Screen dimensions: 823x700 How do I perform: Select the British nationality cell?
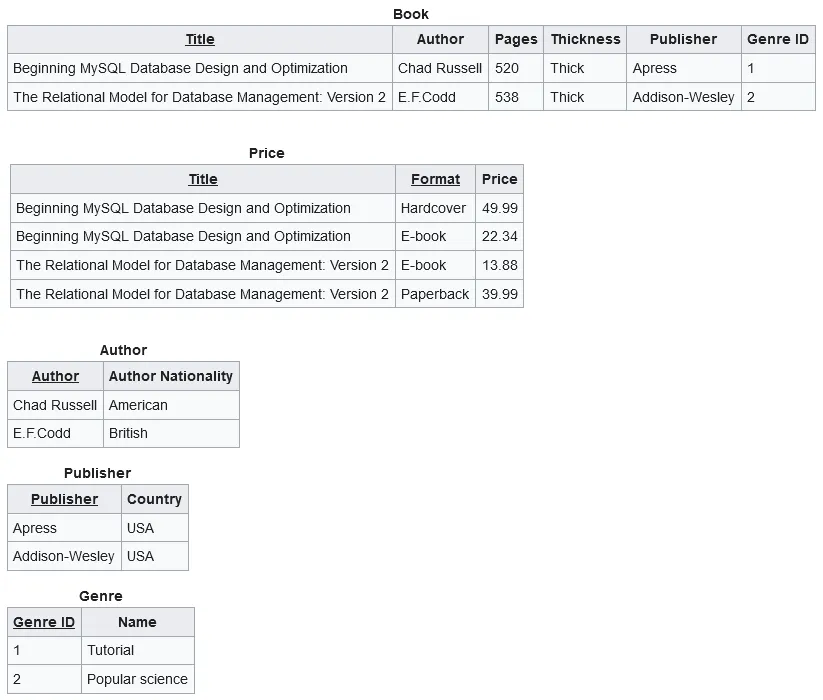pyautogui.click(x=133, y=433)
